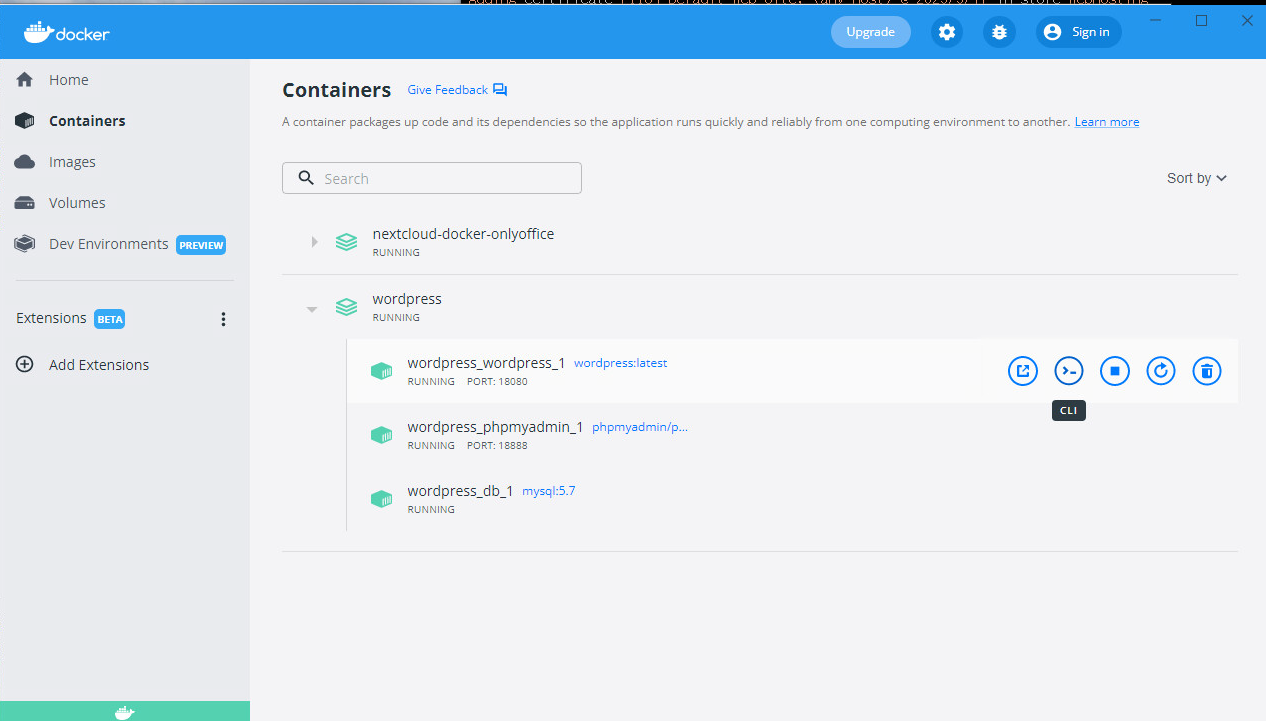Focus the container Search field
The image size is (1266, 721).
432,178
